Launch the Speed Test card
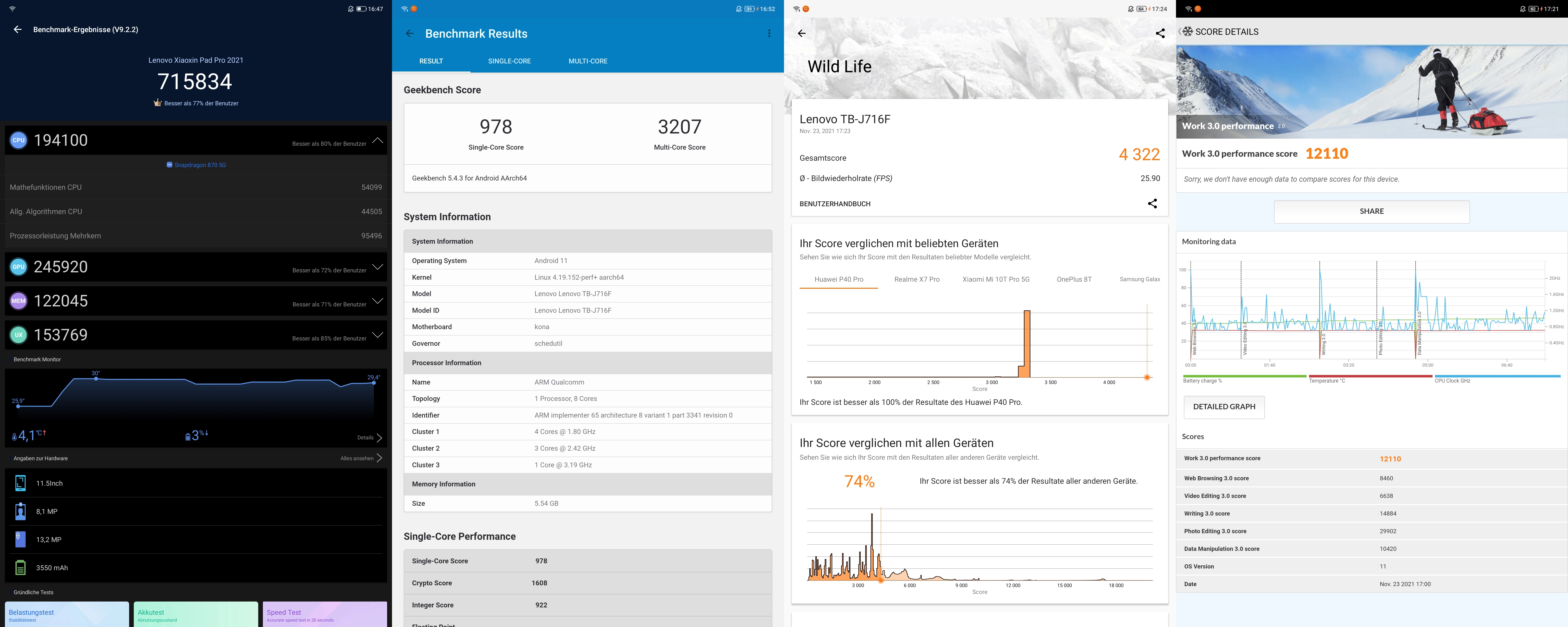 325,614
